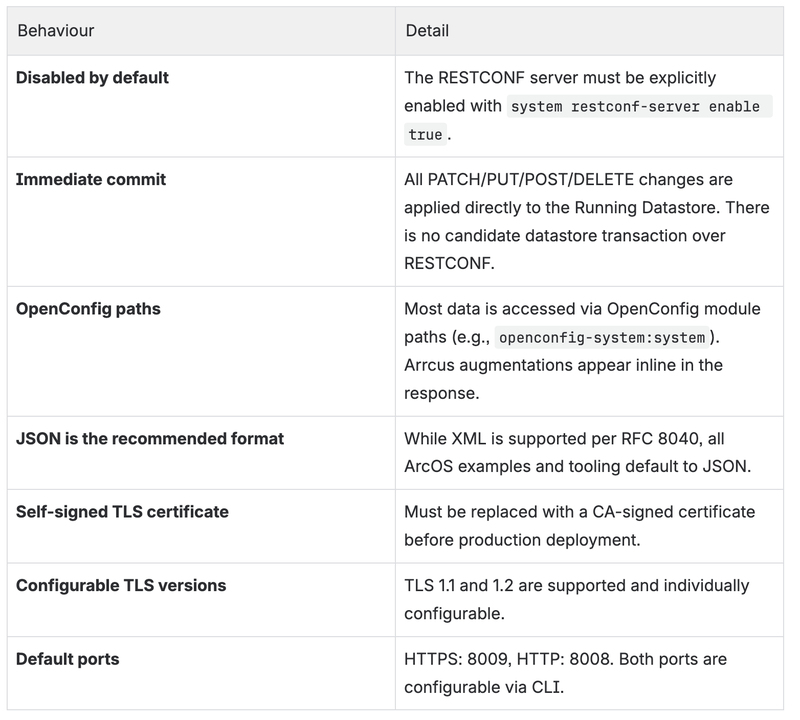Select the Configurable TLS versions label
The height and width of the screenshot is (720, 800).
121,585
